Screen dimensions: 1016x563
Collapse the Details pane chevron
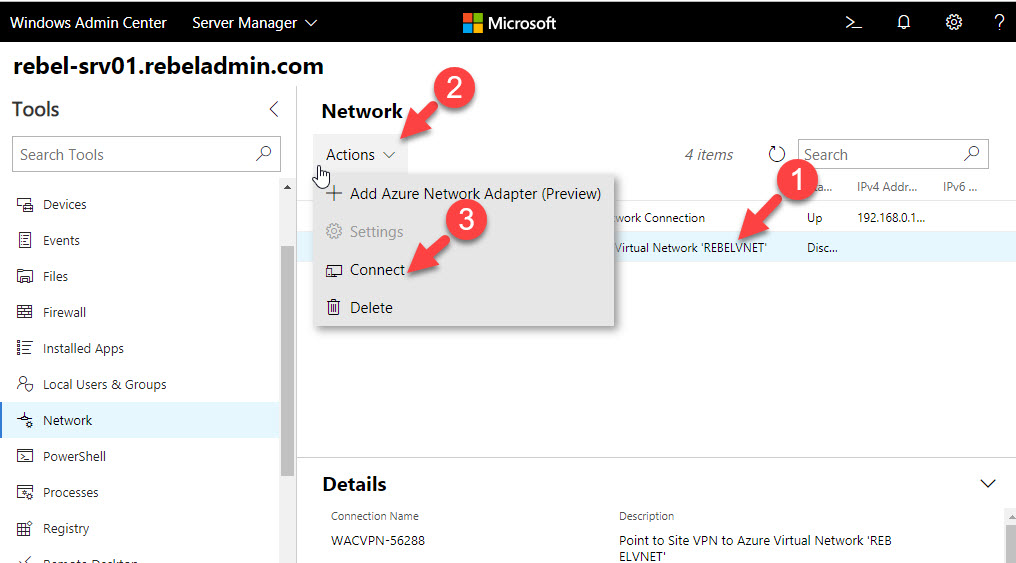[x=988, y=484]
